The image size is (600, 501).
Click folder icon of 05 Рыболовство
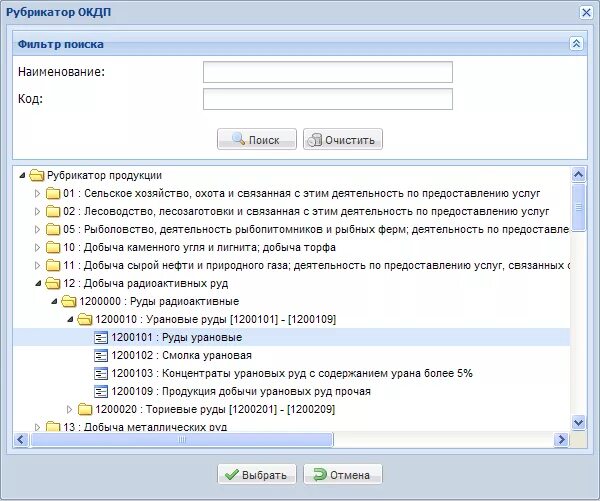53,229
